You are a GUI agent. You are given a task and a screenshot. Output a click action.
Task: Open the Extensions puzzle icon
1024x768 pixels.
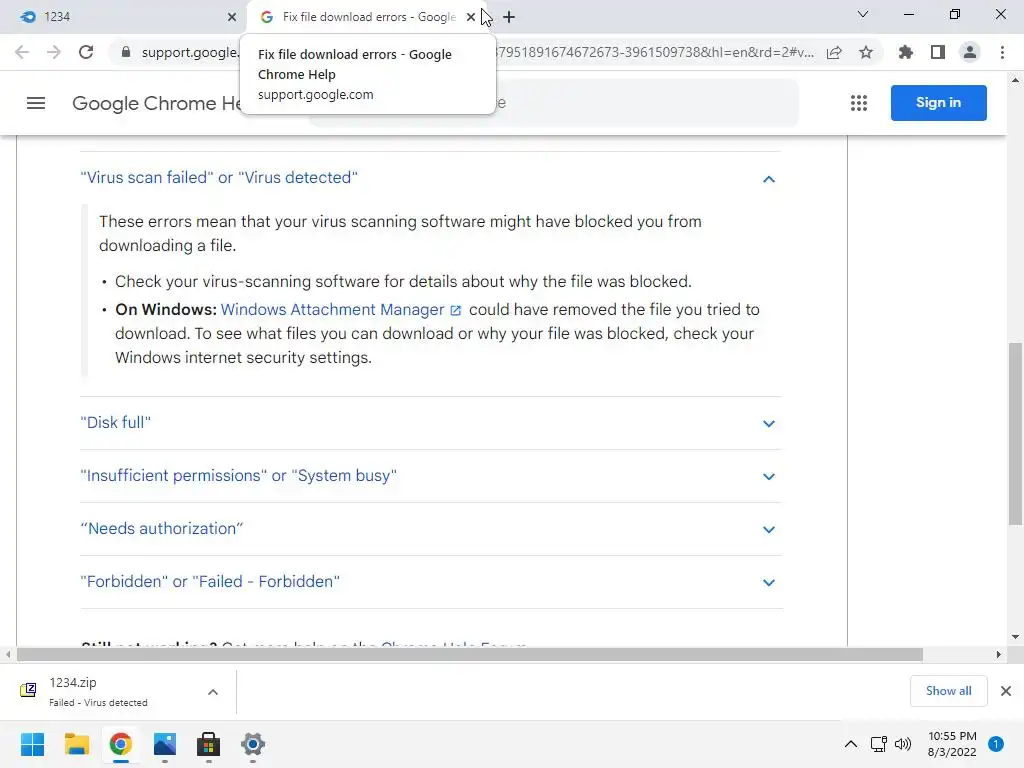[x=906, y=52]
